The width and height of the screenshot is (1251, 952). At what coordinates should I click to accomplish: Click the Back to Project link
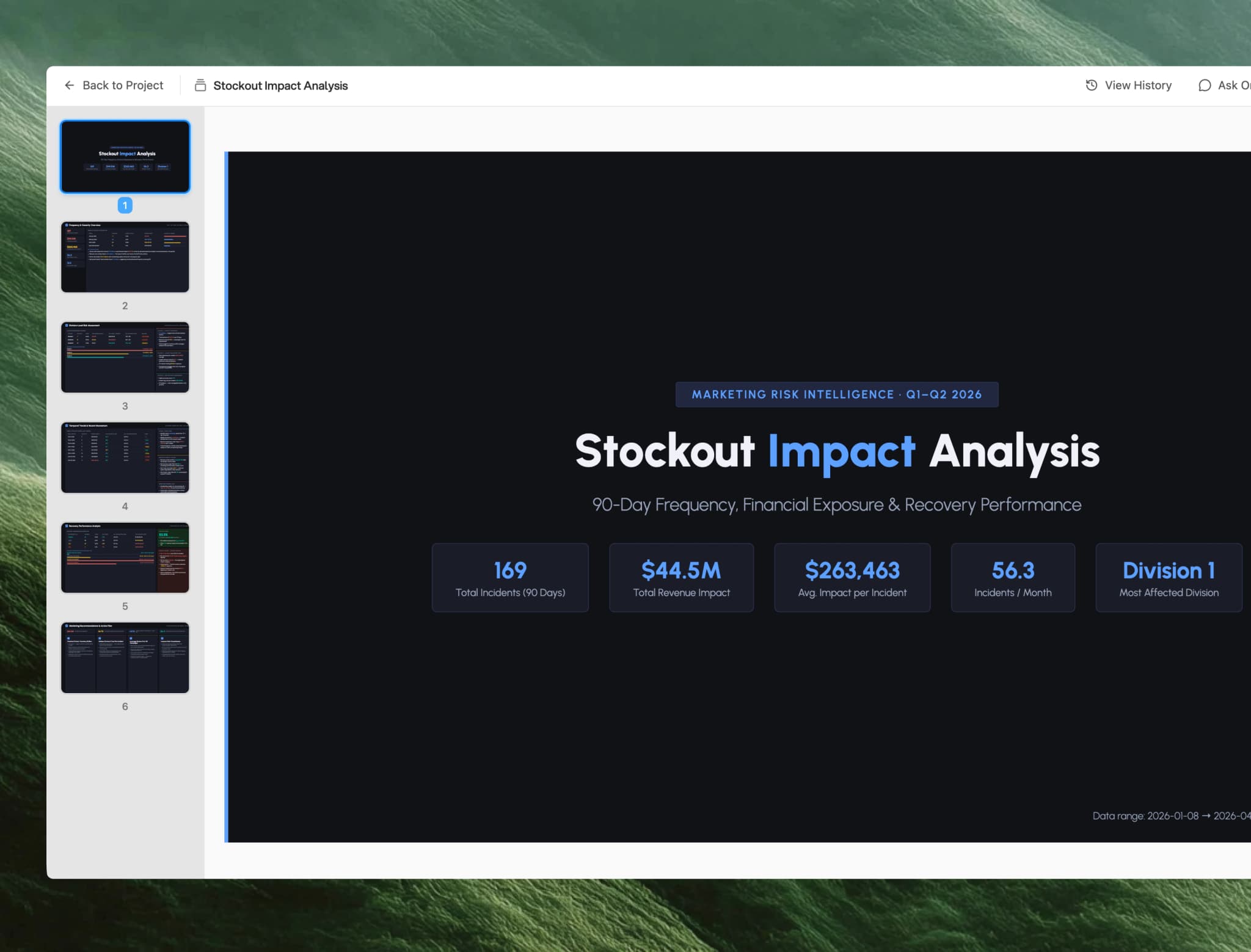tap(122, 85)
